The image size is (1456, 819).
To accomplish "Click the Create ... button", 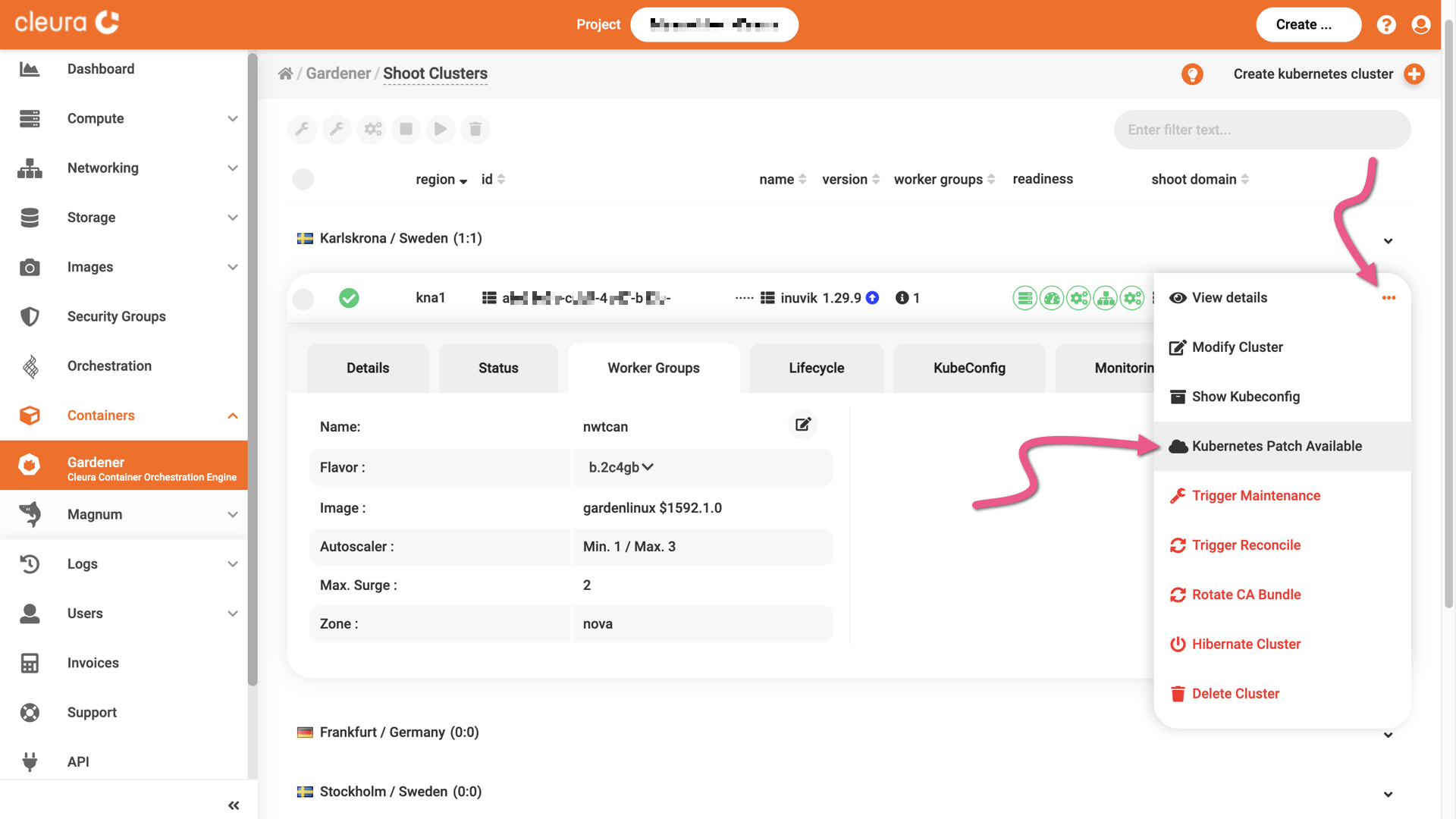I will 1307,24.
